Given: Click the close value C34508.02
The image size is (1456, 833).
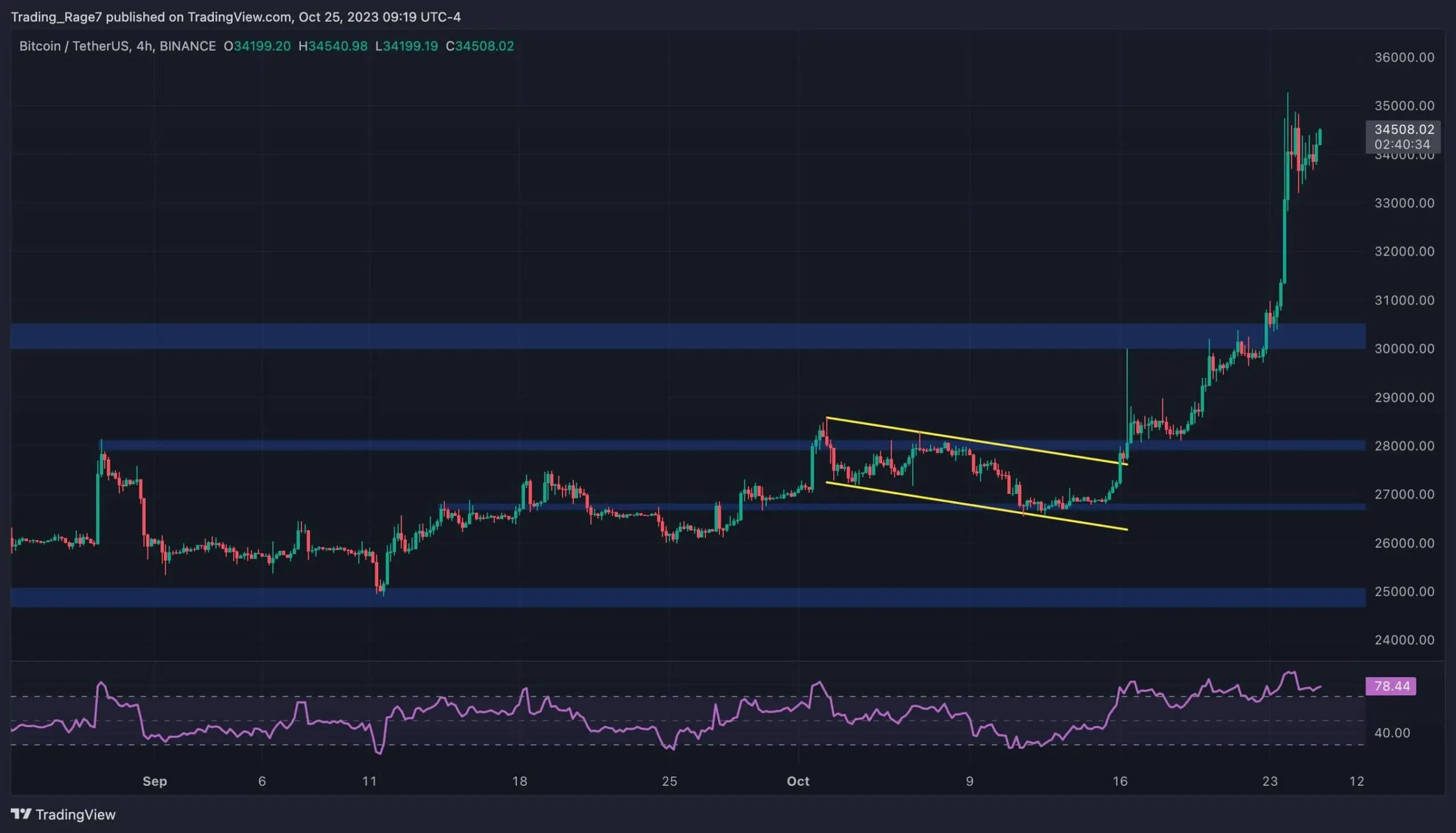Looking at the screenshot, I should click(x=480, y=46).
